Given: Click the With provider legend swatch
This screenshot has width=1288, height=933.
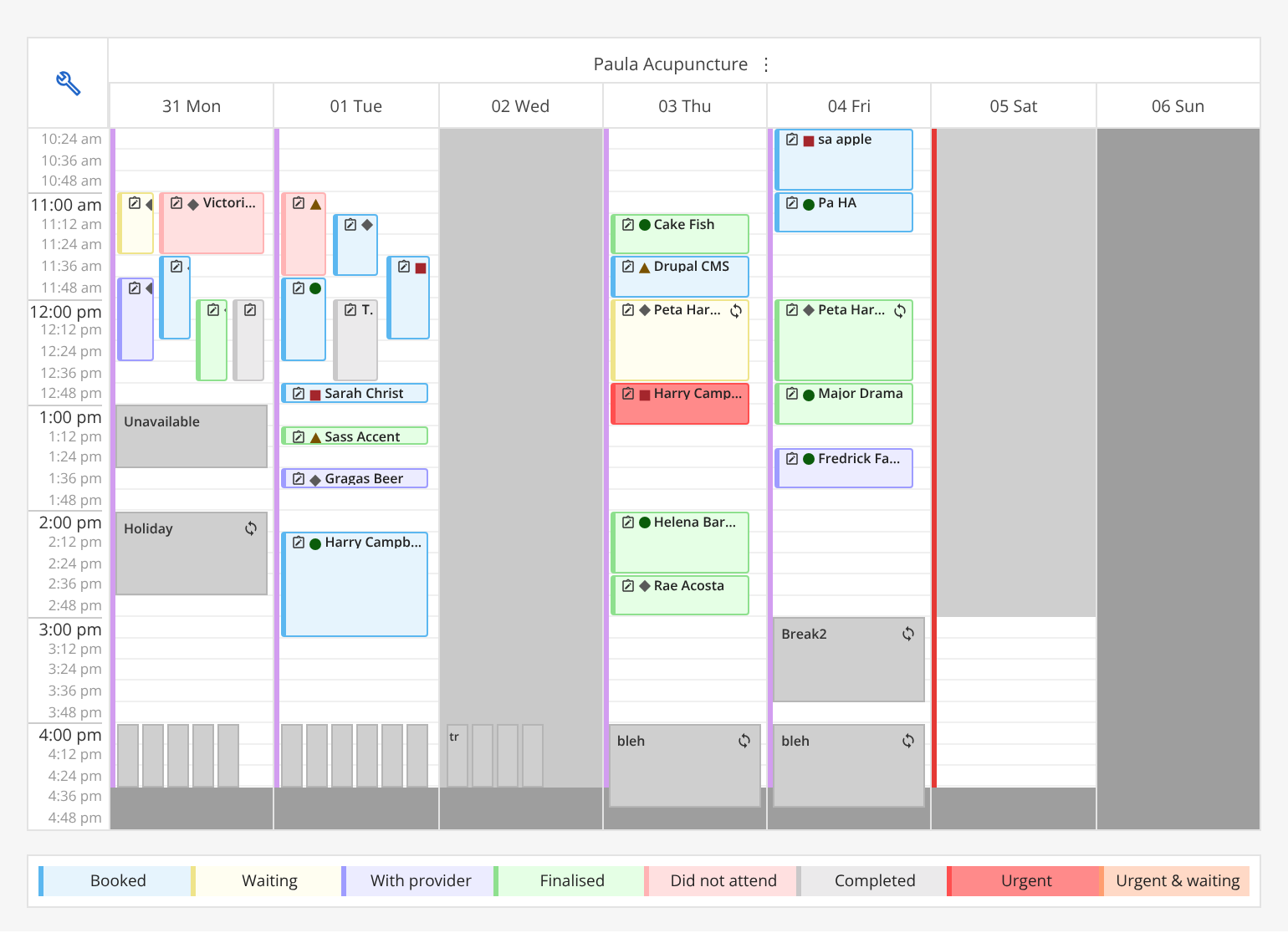Looking at the screenshot, I should click(417, 881).
